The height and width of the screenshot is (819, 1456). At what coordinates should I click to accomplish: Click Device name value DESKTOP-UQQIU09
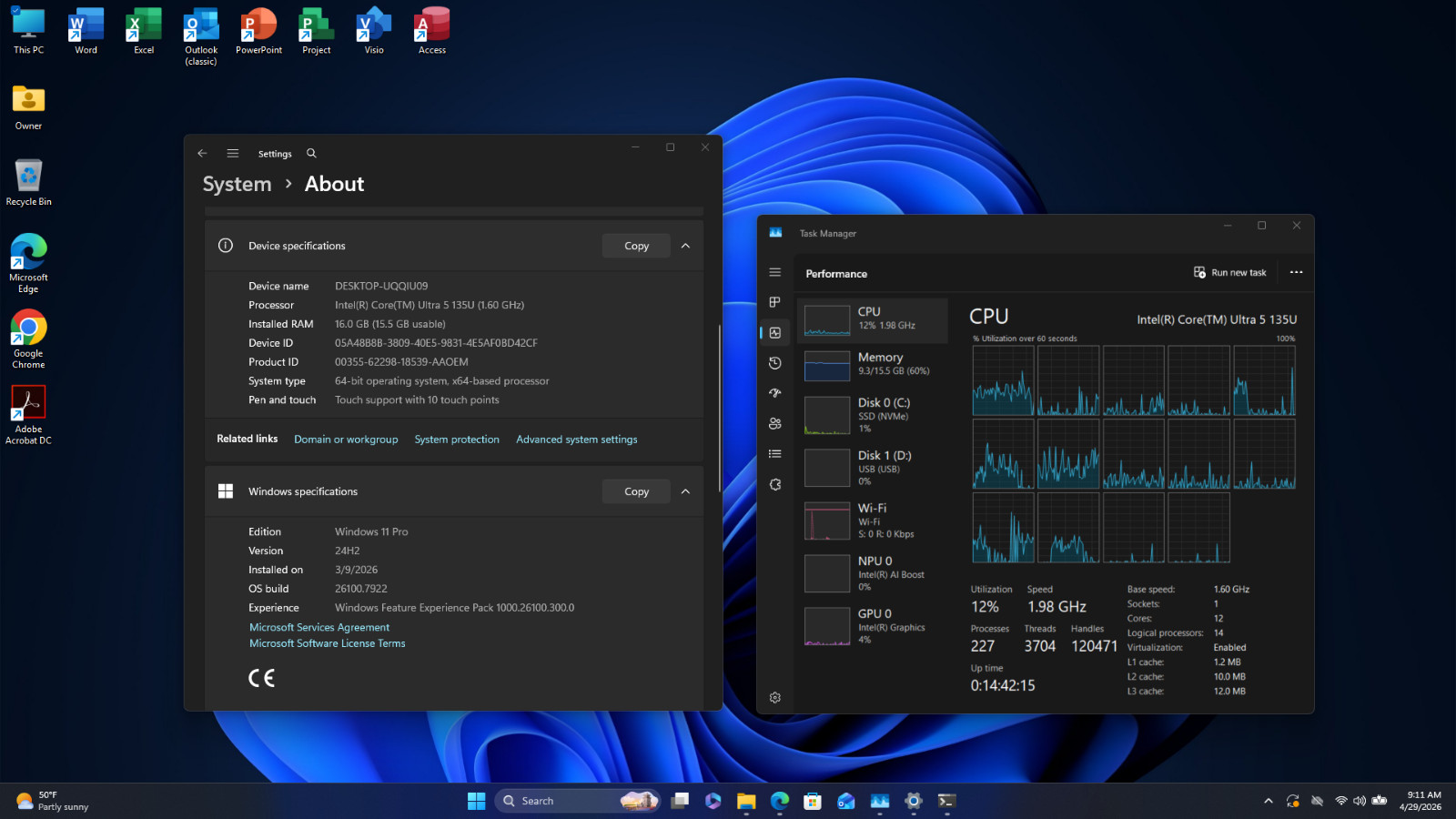(381, 286)
